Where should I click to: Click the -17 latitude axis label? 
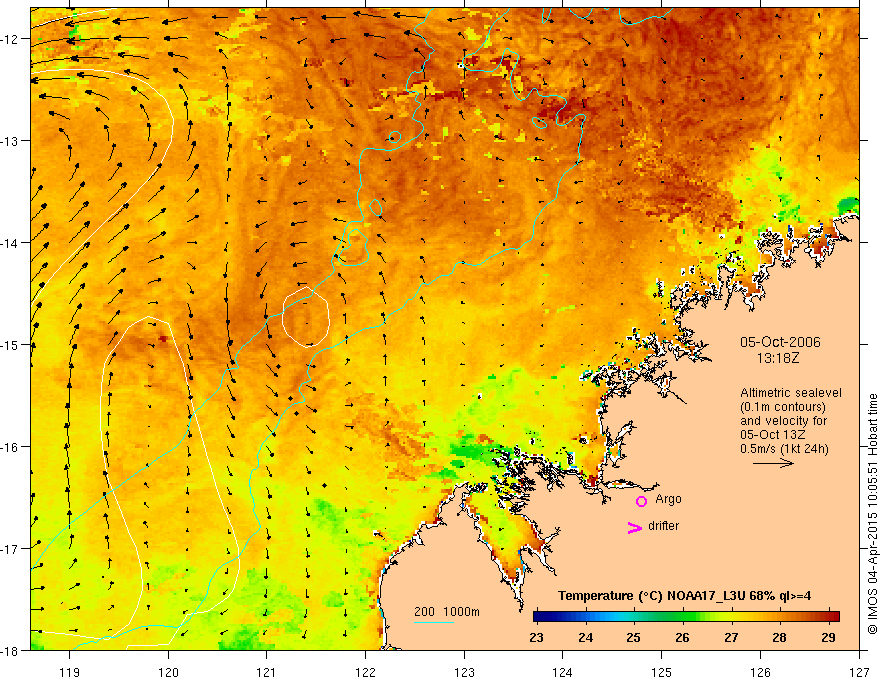[x=11, y=548]
